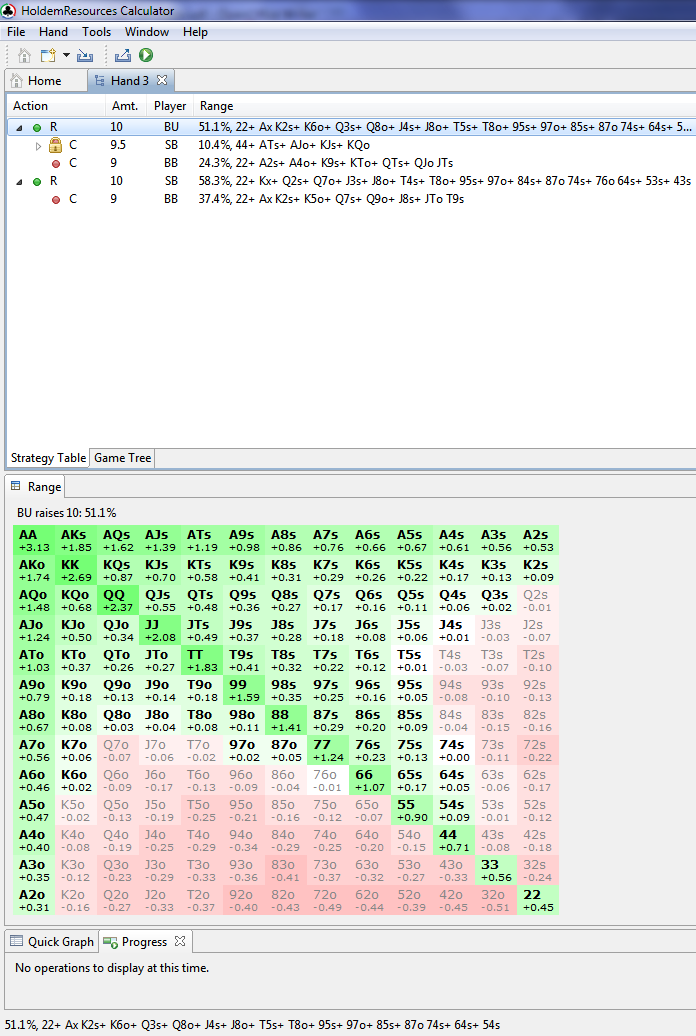Sort by the Action column header
696x1036 pixels.
pos(56,106)
